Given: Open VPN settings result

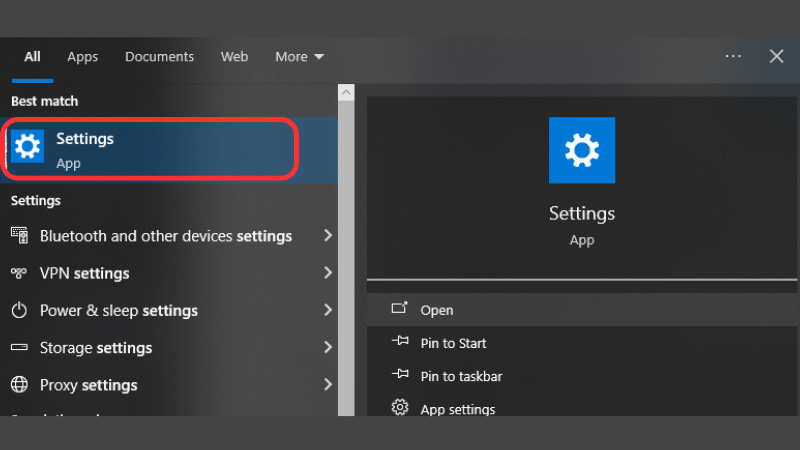Looking at the screenshot, I should tap(169, 273).
